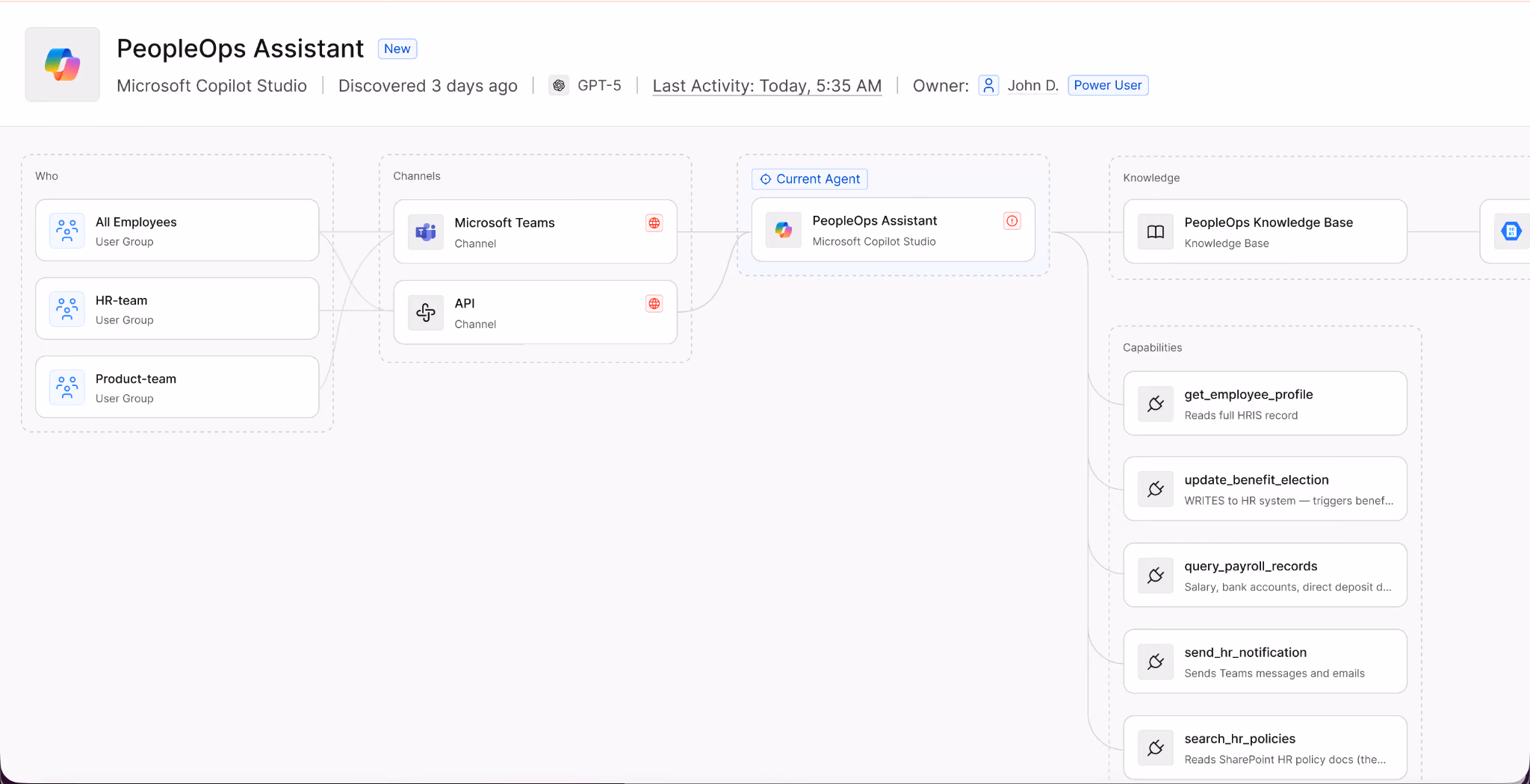The width and height of the screenshot is (1530, 784).
Task: Click the search_hr_policies plug icon
Action: pos(1156,748)
